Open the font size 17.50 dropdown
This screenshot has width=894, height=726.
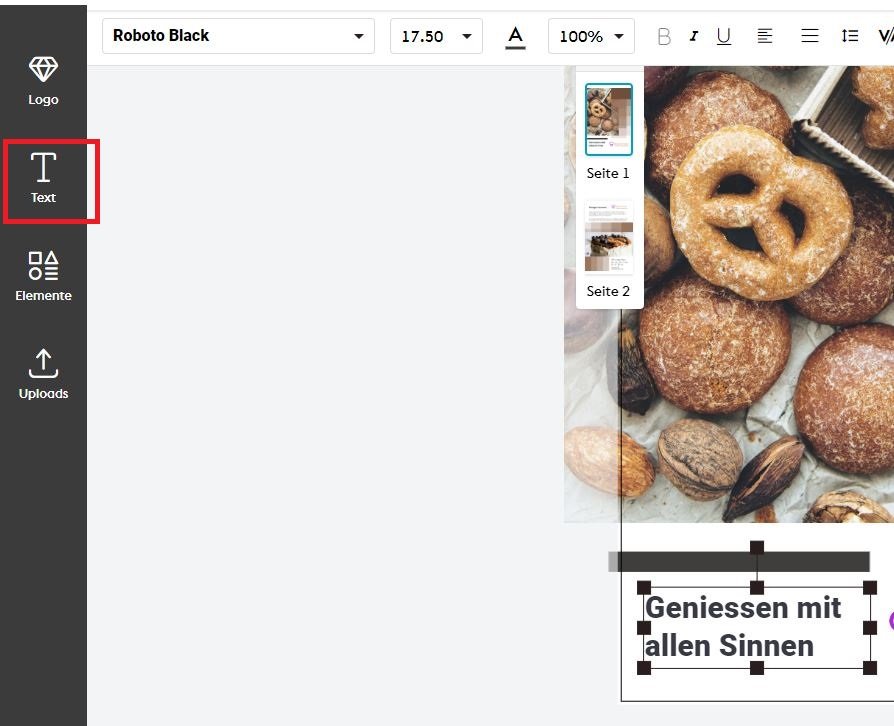[436, 36]
